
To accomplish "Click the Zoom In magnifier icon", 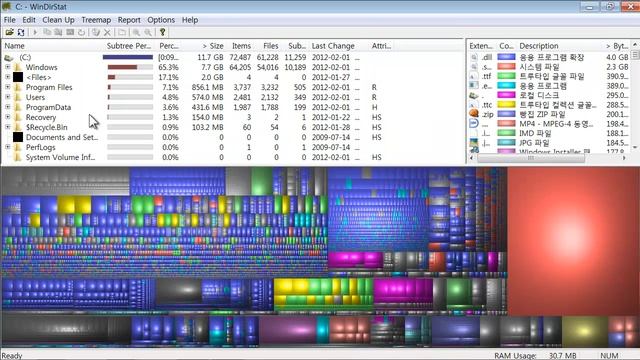I will tap(136, 32).
